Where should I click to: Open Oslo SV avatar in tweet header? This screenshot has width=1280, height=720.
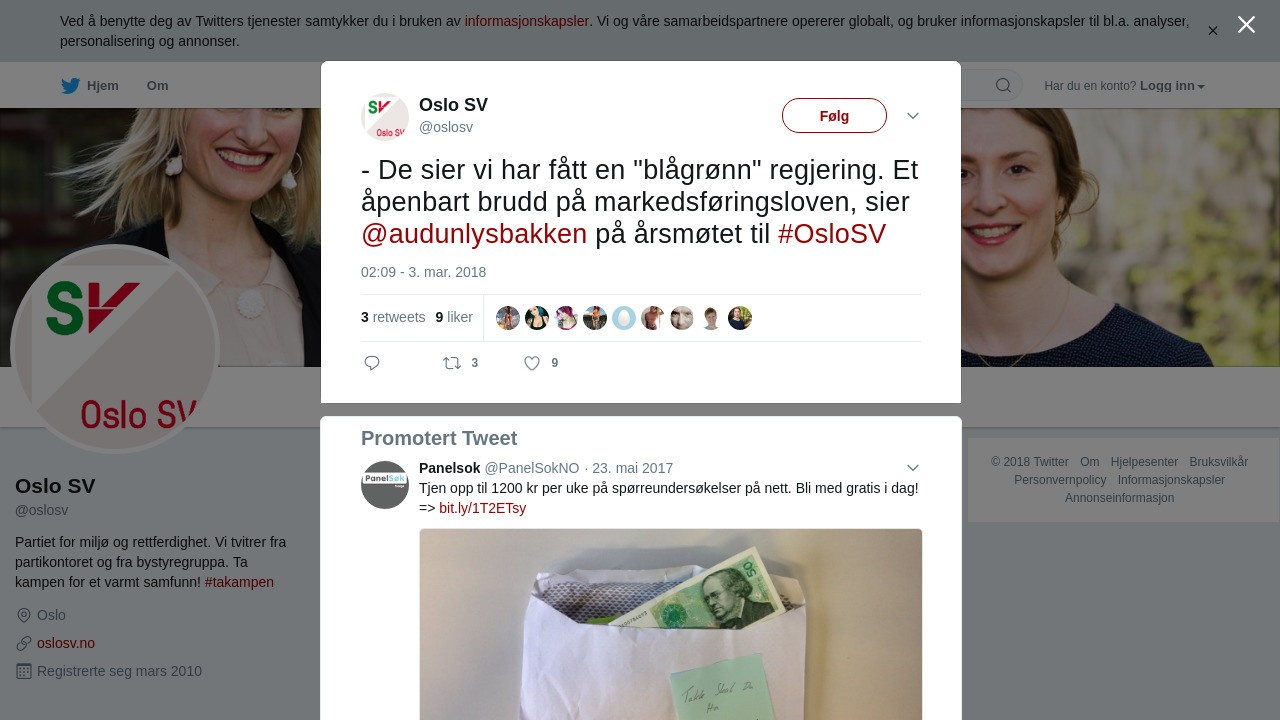[x=385, y=117]
